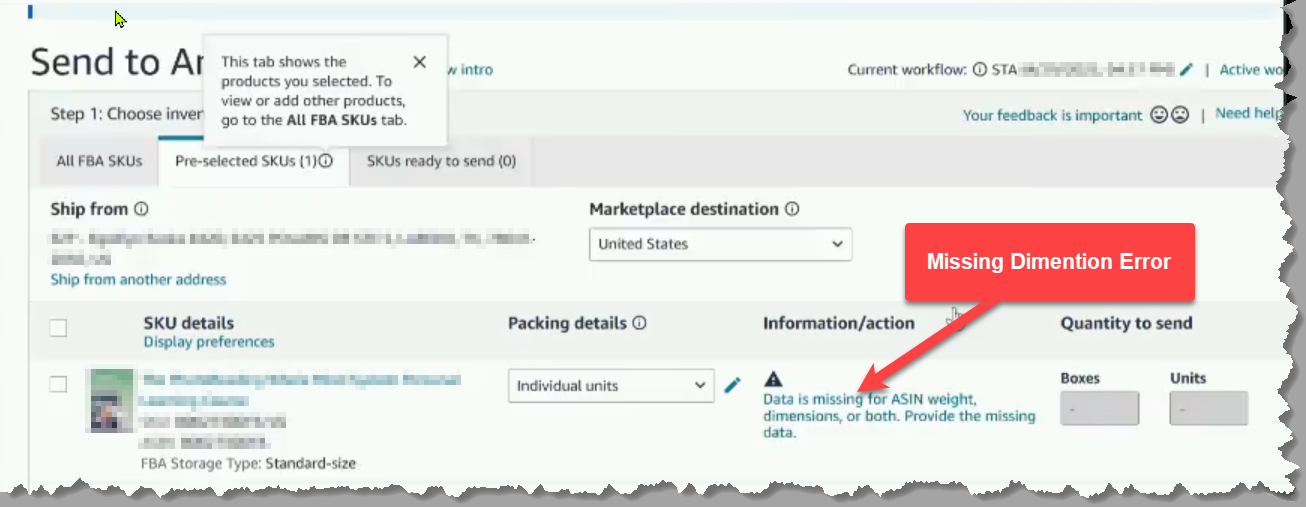Screen dimensions: 1306x507
Task: Click the 'Quantity to send' column header
Action: point(1126,323)
